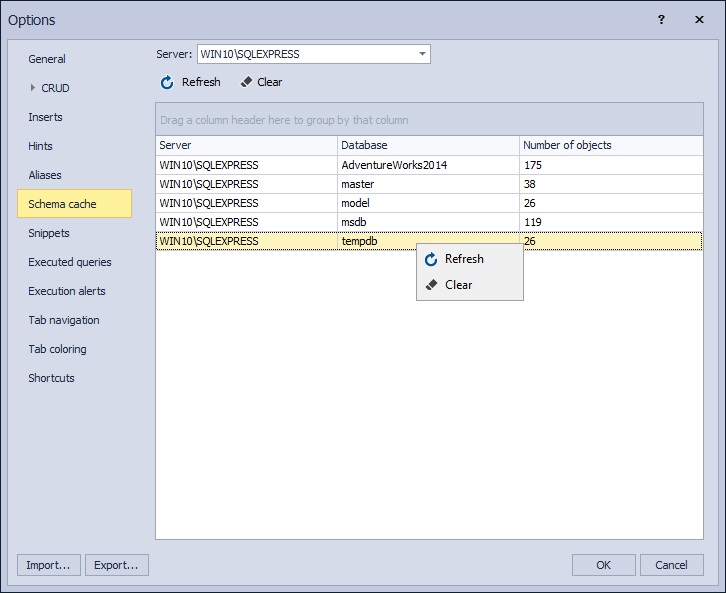
Task: Open the General options page
Action: pos(47,59)
